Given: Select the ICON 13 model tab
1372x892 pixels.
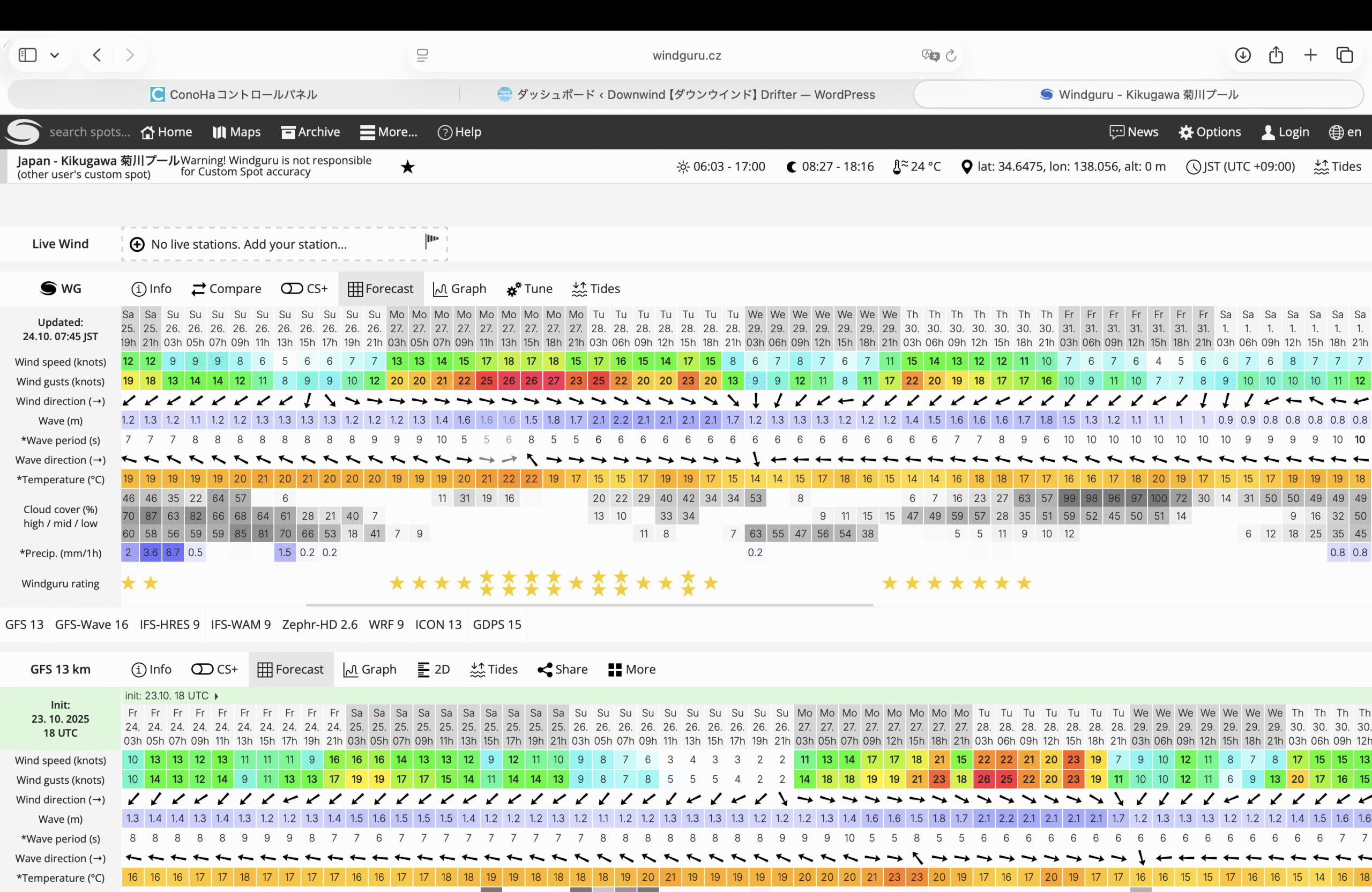Looking at the screenshot, I should pyautogui.click(x=438, y=624).
